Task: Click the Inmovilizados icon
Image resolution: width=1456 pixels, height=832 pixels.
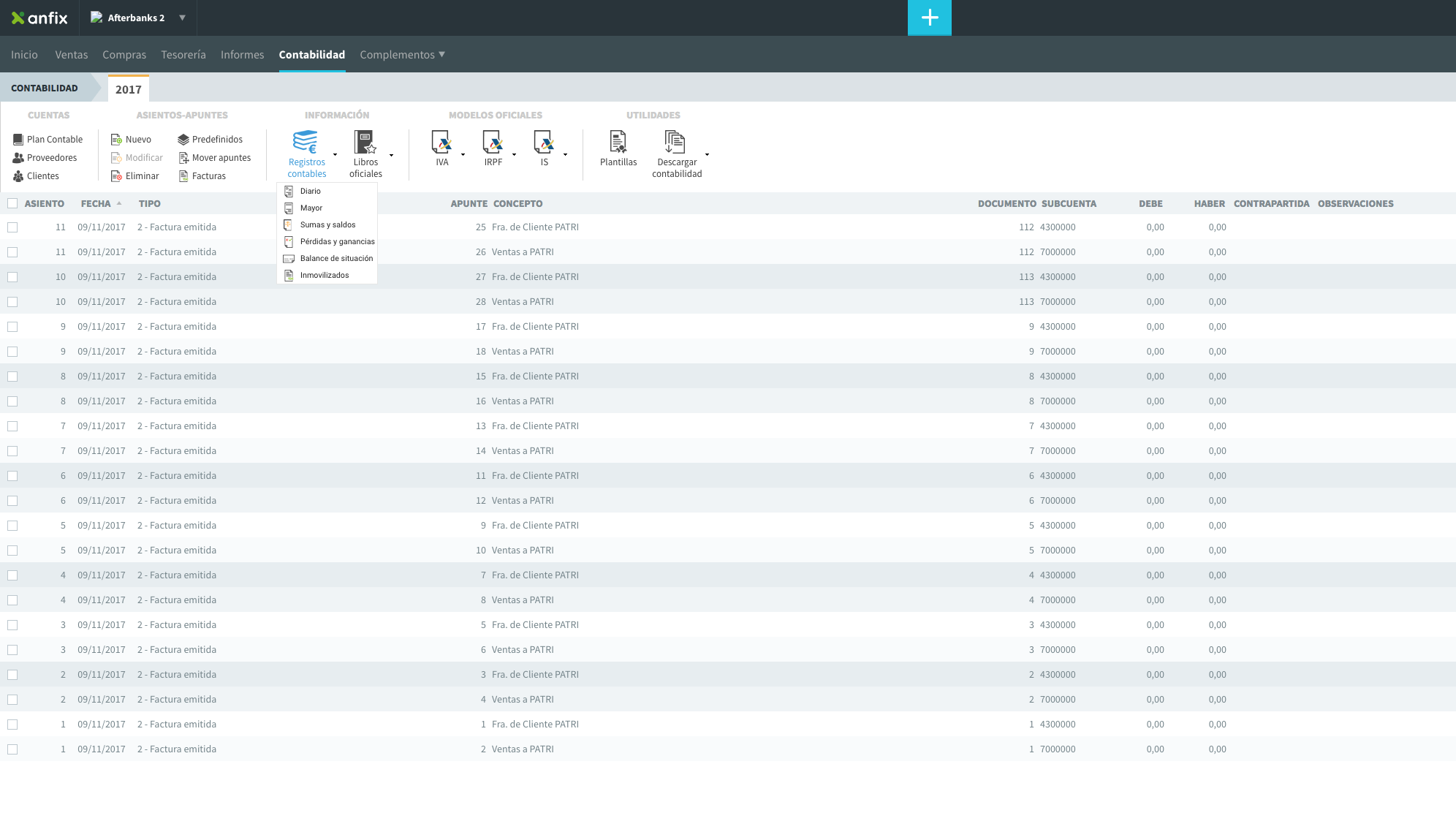Action: pos(289,275)
